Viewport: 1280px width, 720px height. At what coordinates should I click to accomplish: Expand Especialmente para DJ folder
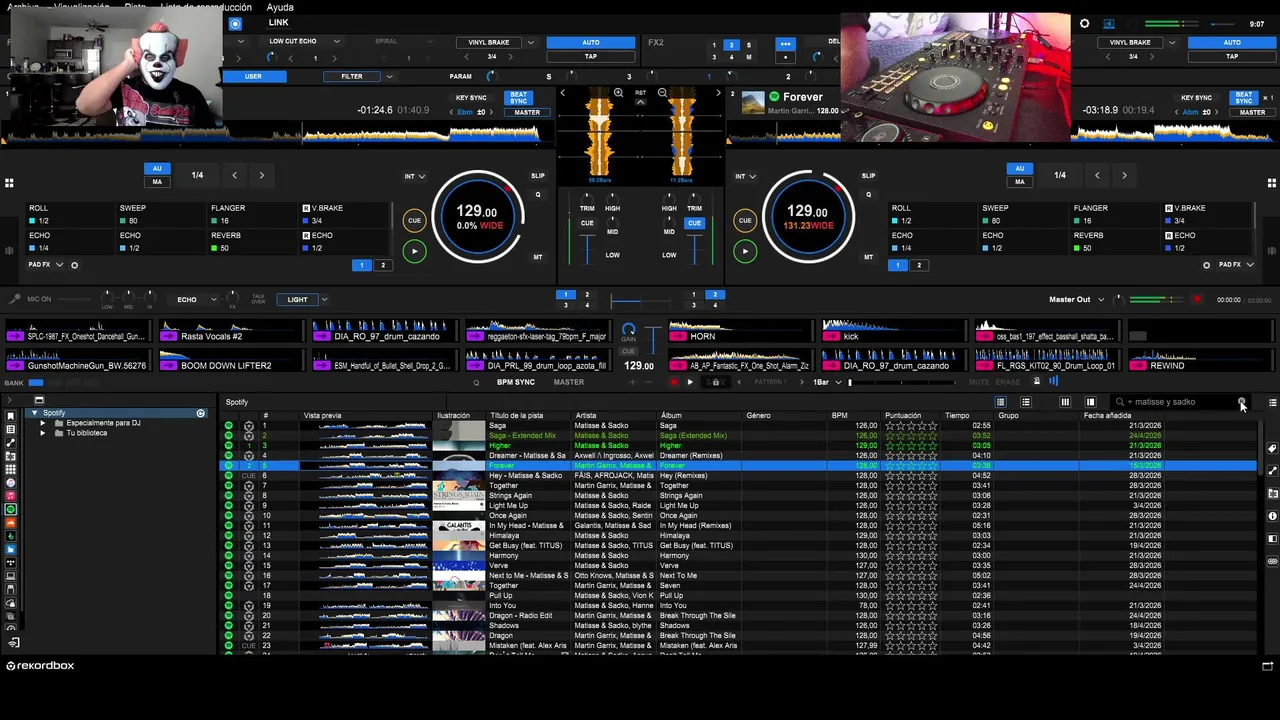[x=43, y=423]
